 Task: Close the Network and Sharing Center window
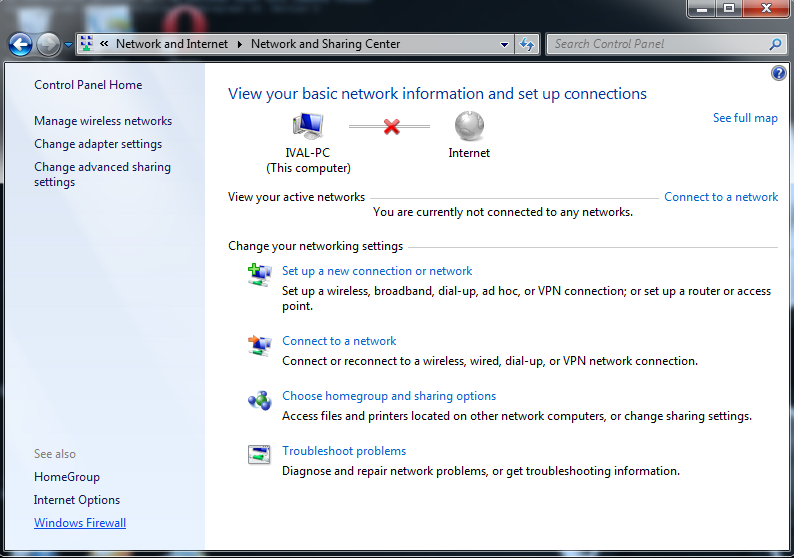tap(766, 9)
